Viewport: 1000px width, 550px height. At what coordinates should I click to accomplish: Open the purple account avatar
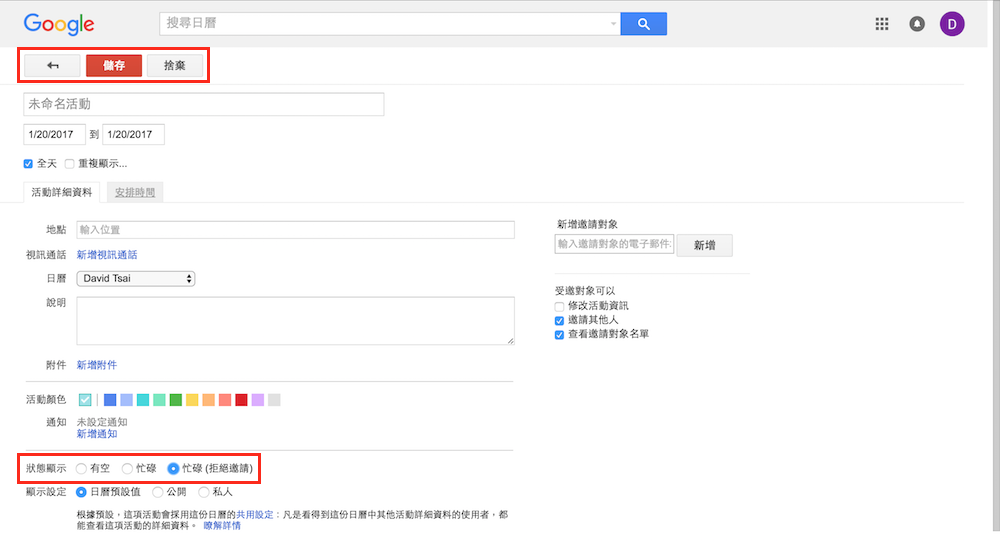tap(952, 24)
